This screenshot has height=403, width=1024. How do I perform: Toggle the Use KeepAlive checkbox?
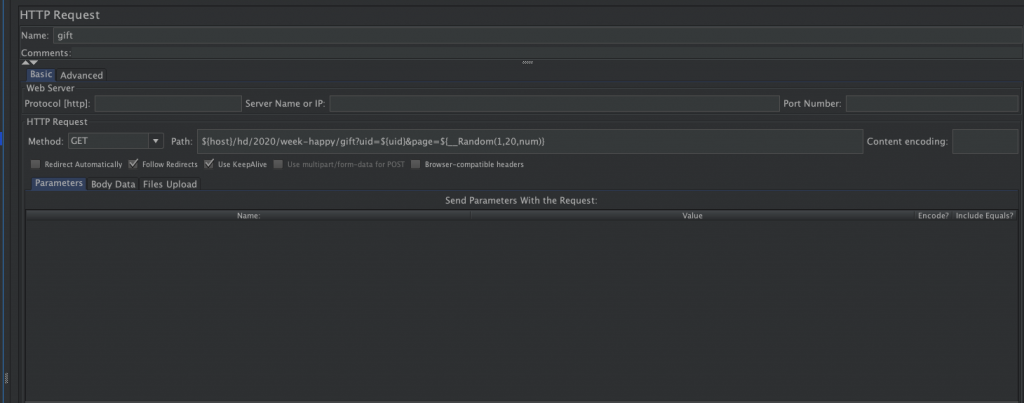click(209, 164)
